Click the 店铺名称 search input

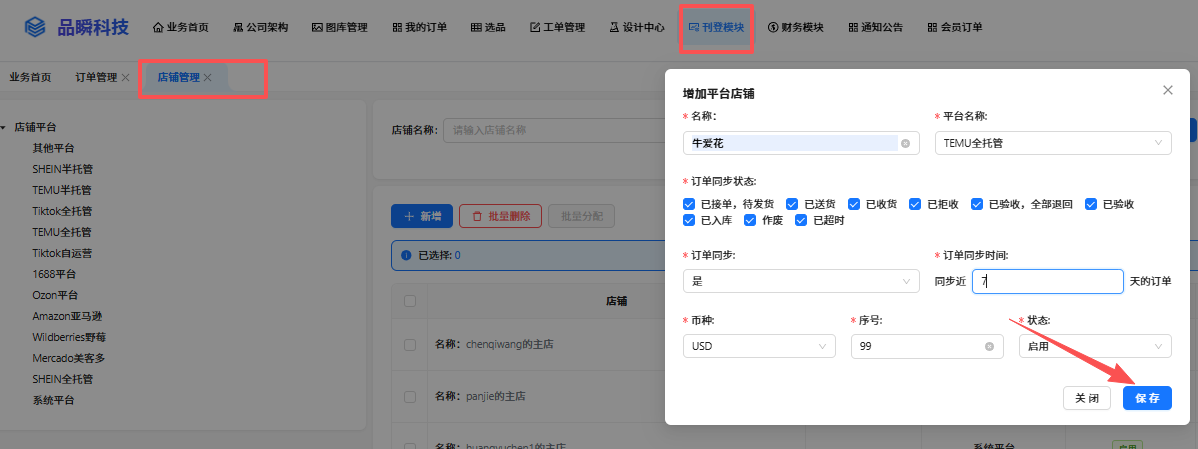(x=555, y=130)
